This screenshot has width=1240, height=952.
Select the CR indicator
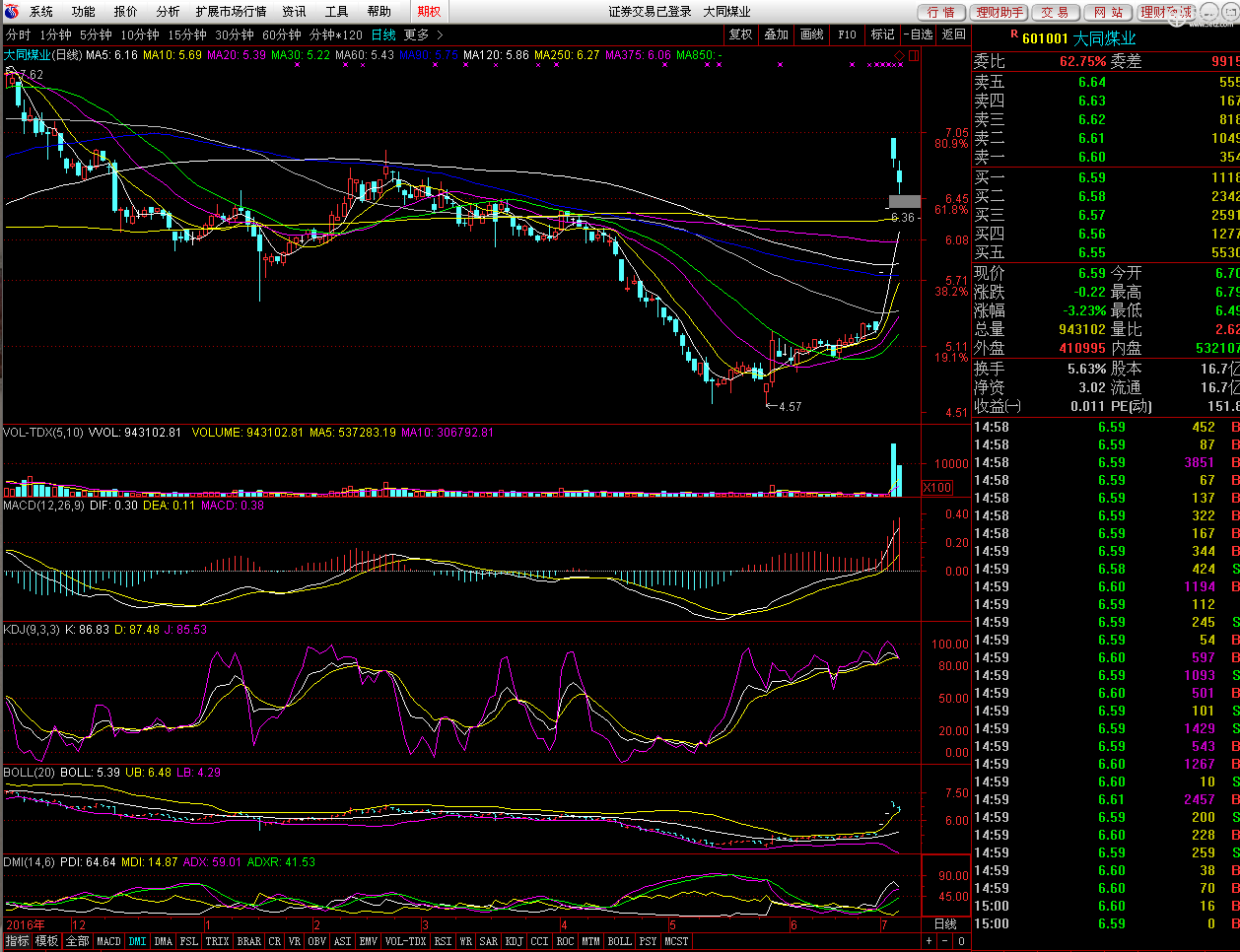tap(275, 941)
